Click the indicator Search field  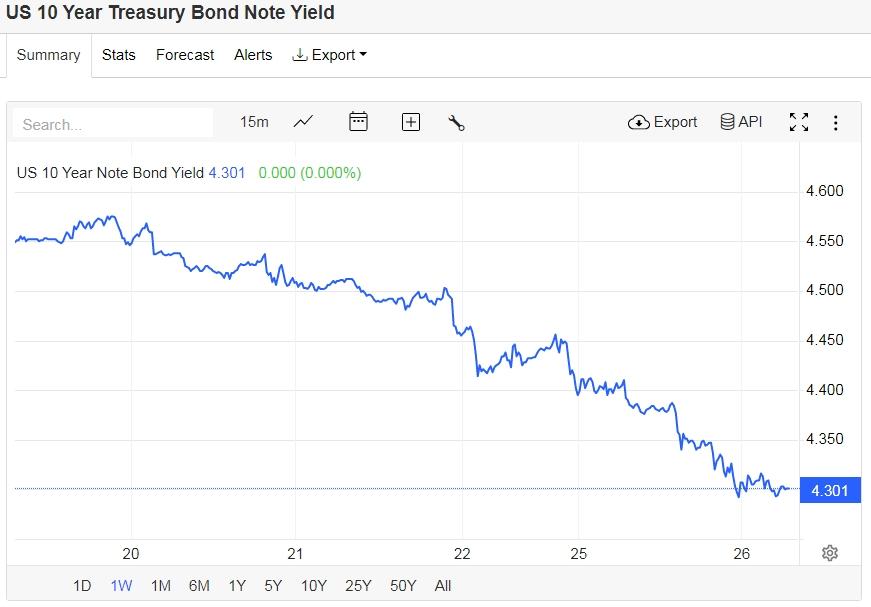point(113,124)
